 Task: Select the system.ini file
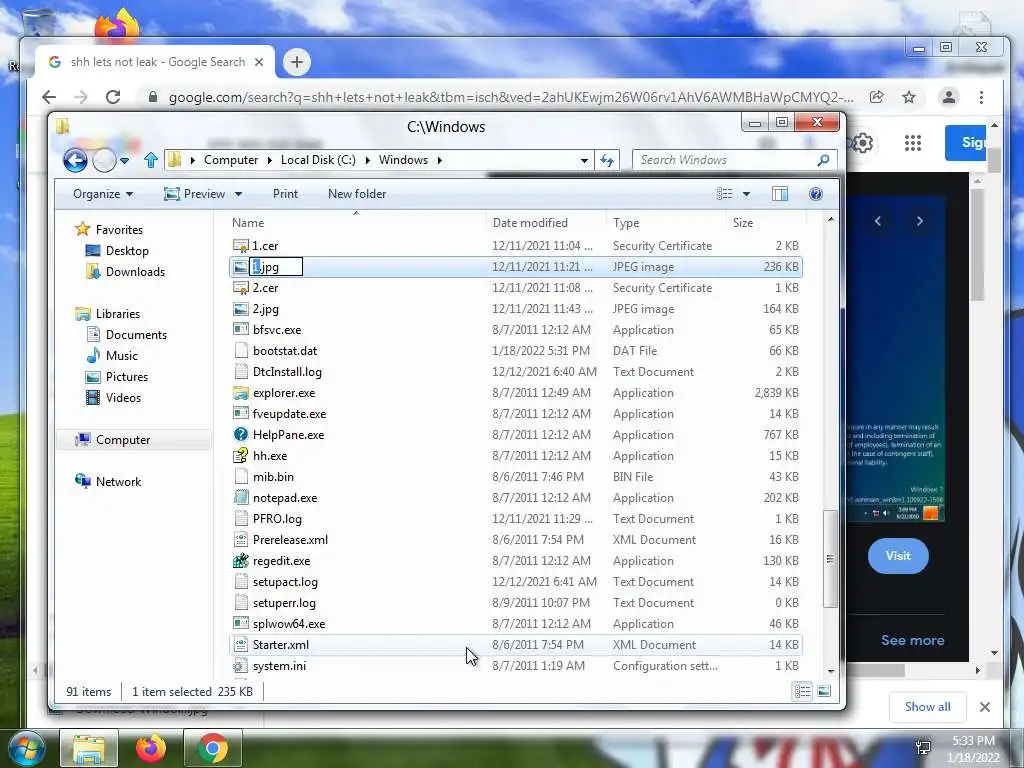click(x=516, y=666)
